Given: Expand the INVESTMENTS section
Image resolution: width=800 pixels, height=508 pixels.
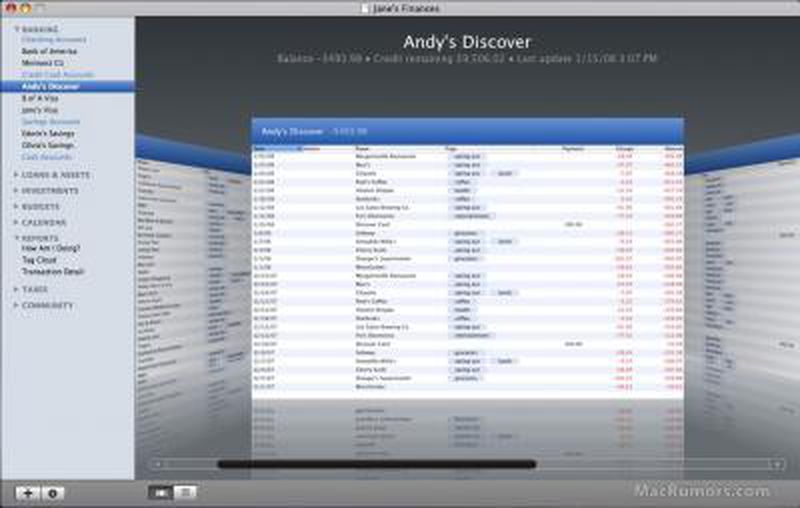Looking at the screenshot, I should pos(16,190).
